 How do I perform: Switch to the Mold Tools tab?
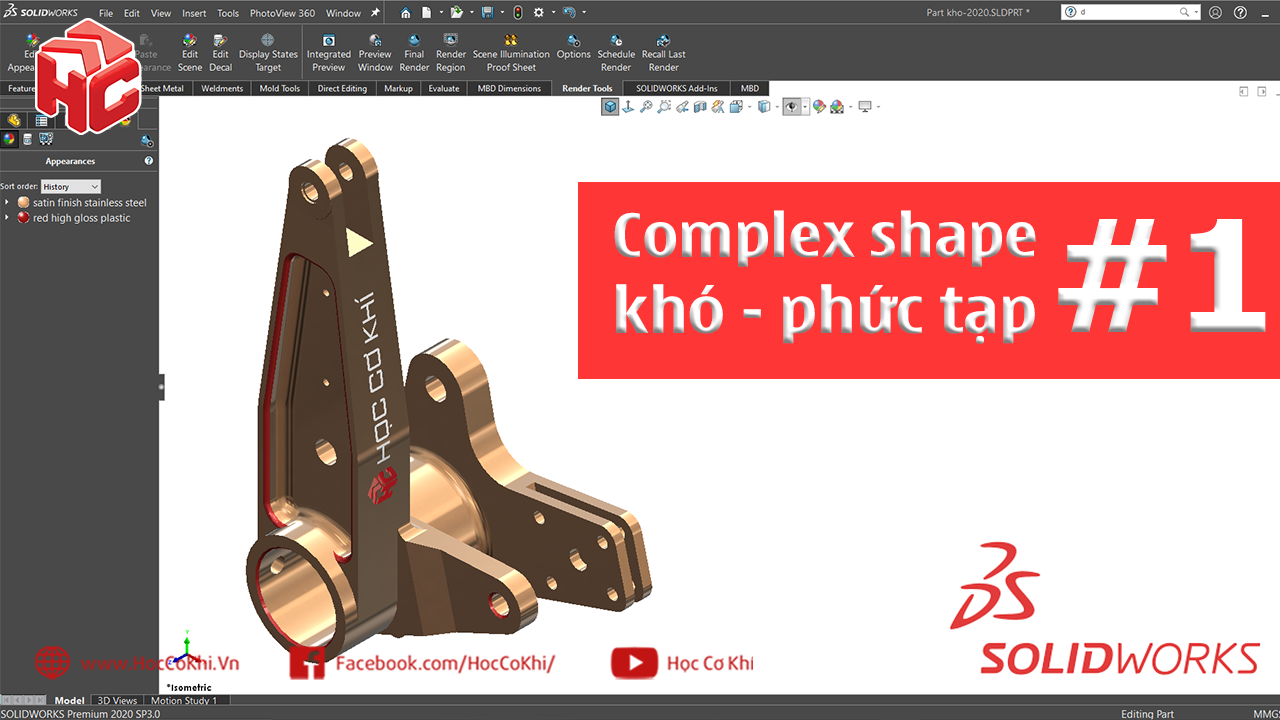coord(280,88)
